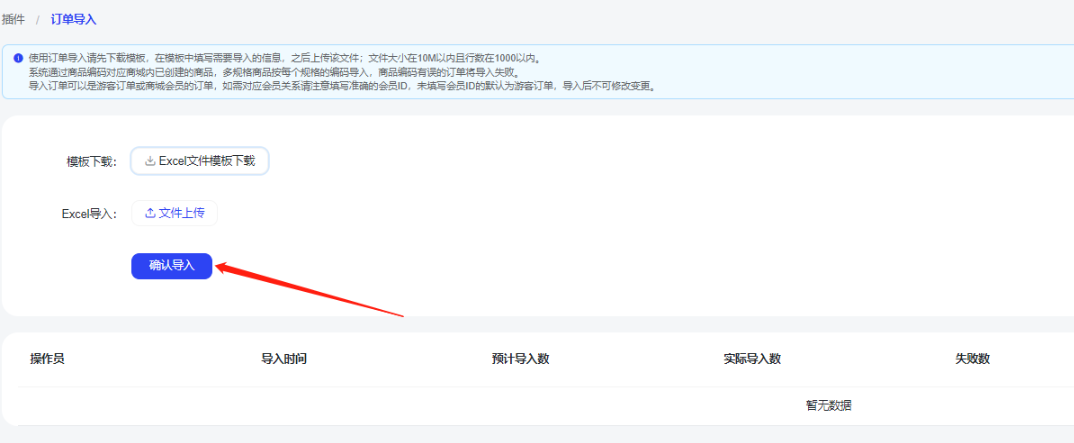The height and width of the screenshot is (443, 1074).
Task: Download the Excel文件模板下载 template
Action: pyautogui.click(x=200, y=160)
